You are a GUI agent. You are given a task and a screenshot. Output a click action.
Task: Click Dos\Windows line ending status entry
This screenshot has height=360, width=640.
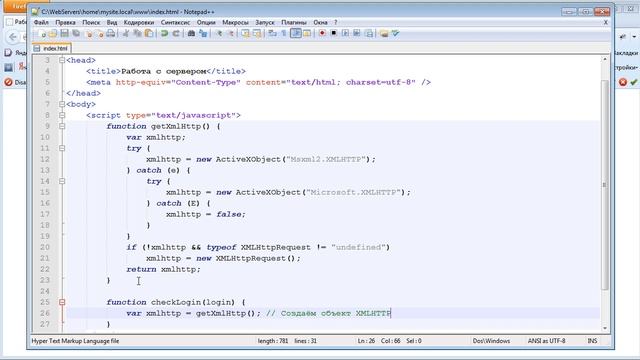491,341
